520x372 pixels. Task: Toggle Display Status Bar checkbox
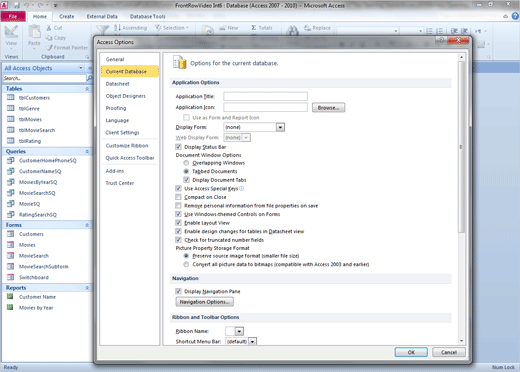point(178,147)
